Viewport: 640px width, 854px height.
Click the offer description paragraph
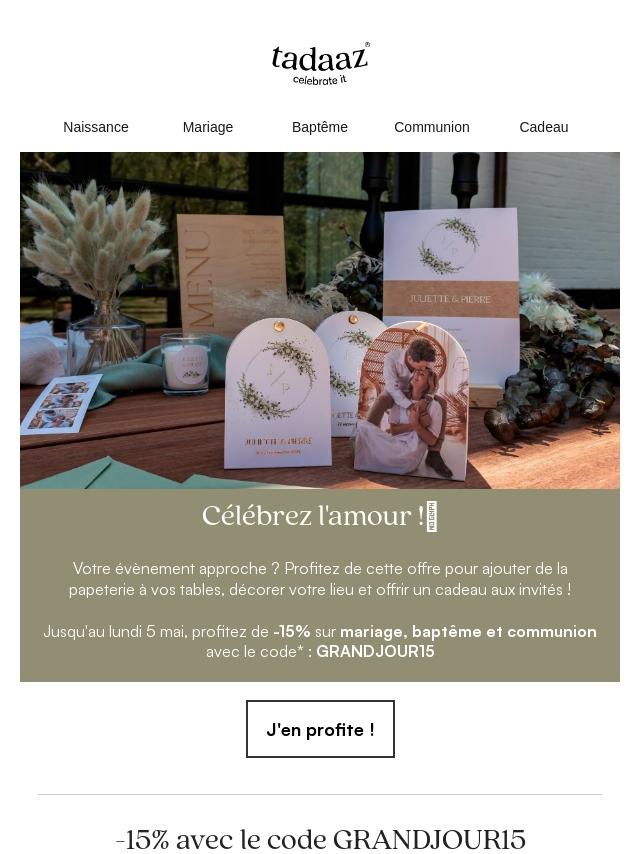click(320, 579)
